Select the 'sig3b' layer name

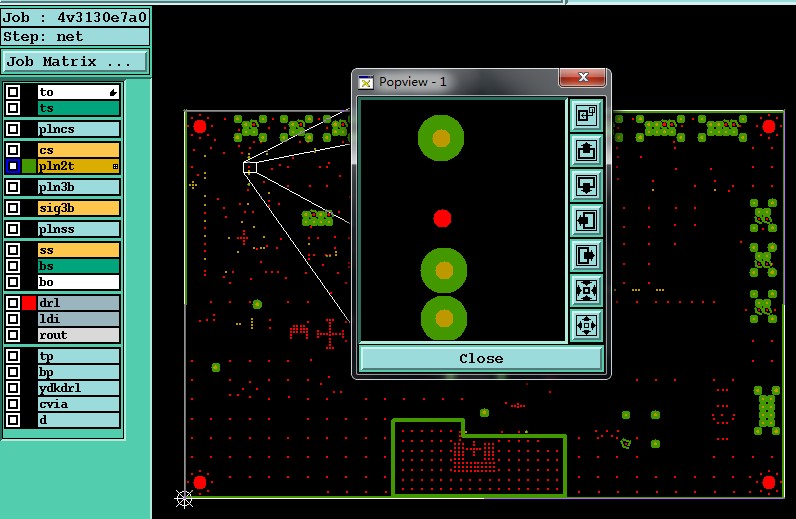[x=79, y=208]
